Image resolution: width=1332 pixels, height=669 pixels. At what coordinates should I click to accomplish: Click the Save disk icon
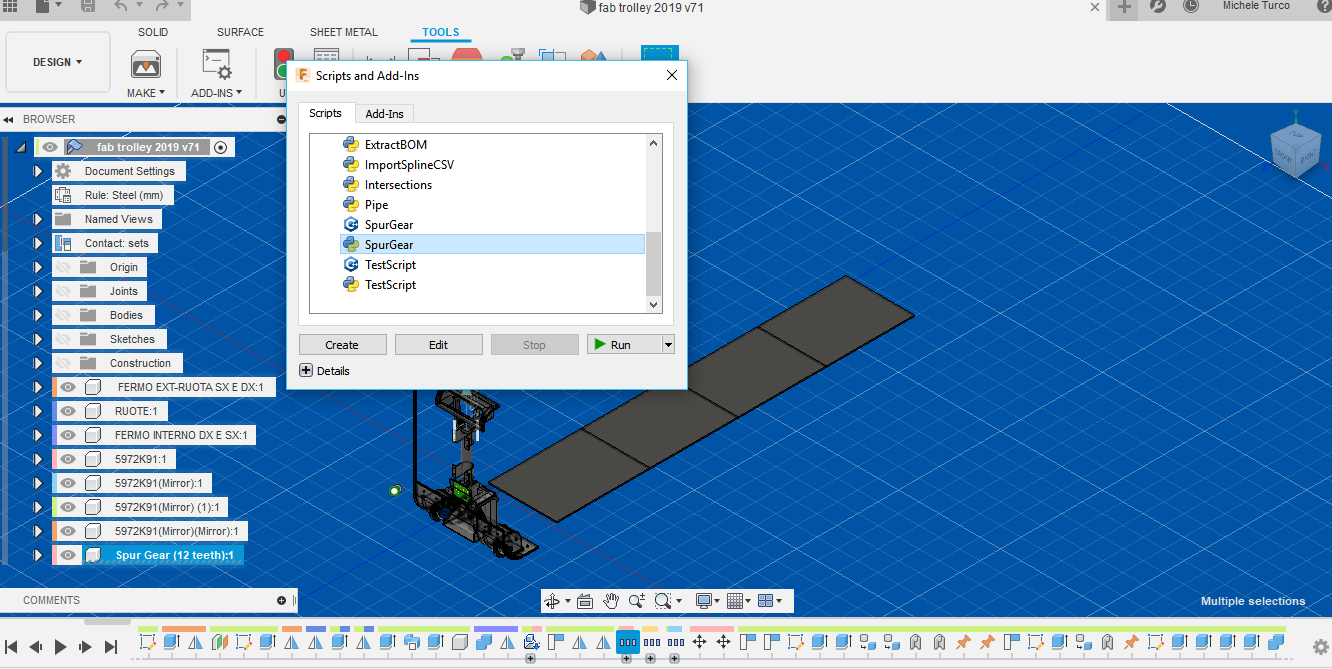pos(88,6)
